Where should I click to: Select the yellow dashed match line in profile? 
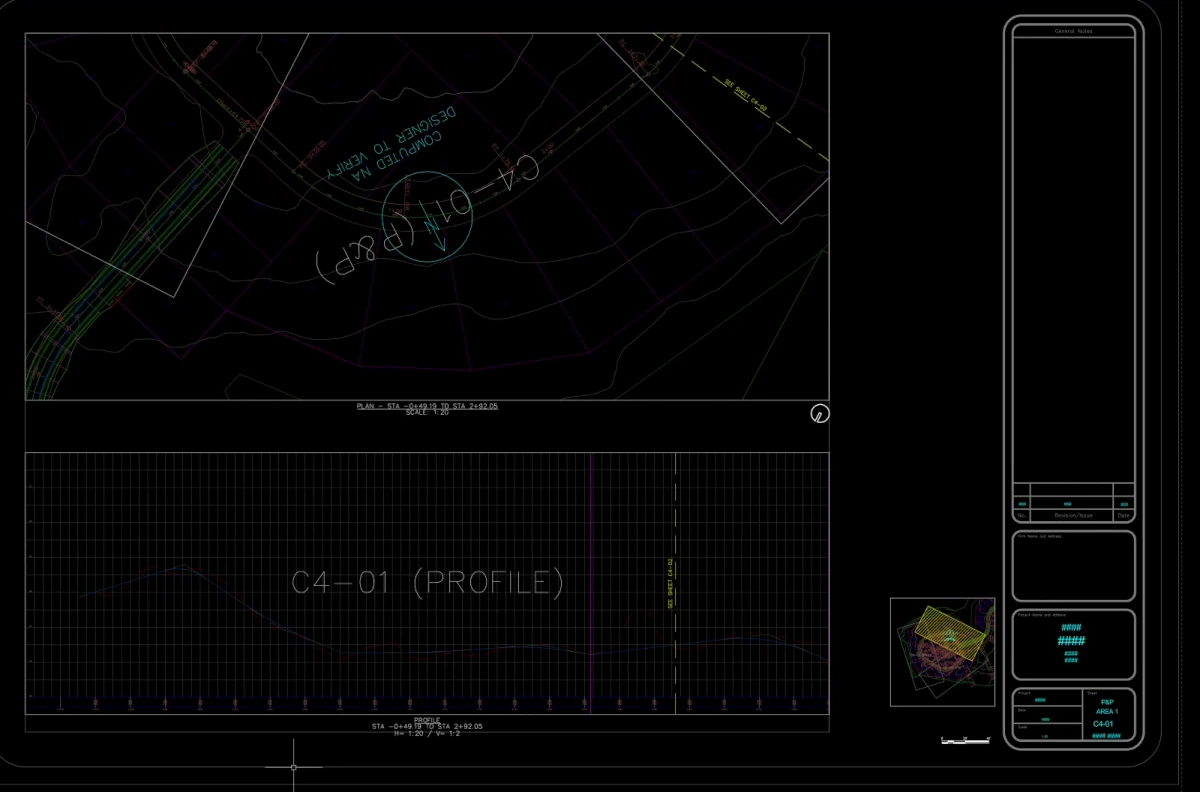pos(677,583)
